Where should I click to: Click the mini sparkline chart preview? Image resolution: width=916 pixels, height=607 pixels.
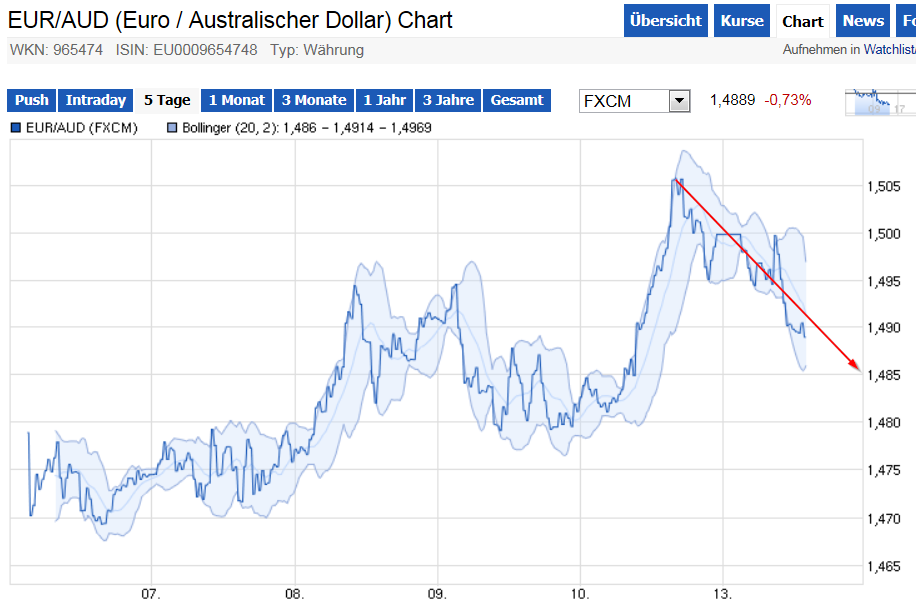pyautogui.click(x=879, y=103)
